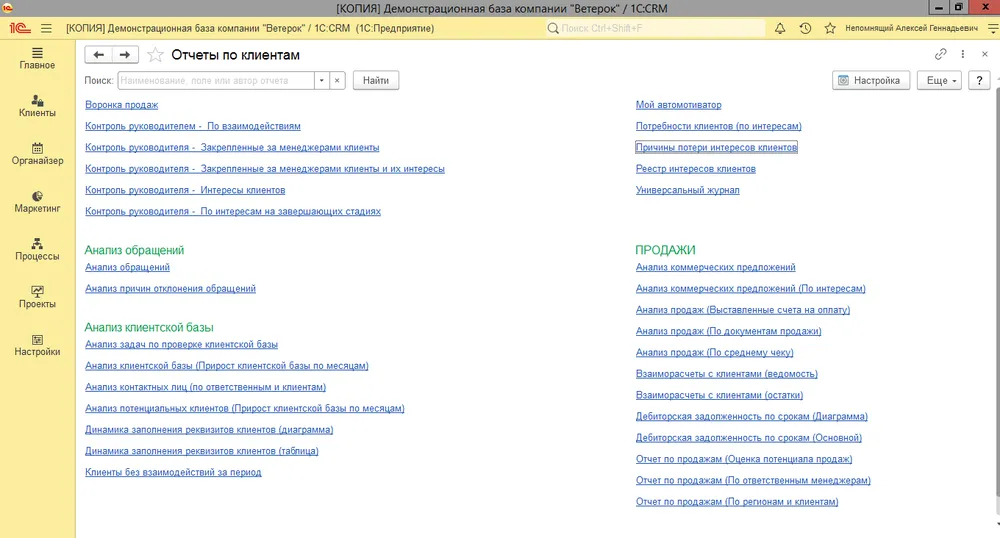Open the three-dots page options menu
Image resolution: width=1000 pixels, height=538 pixels.
(962, 54)
